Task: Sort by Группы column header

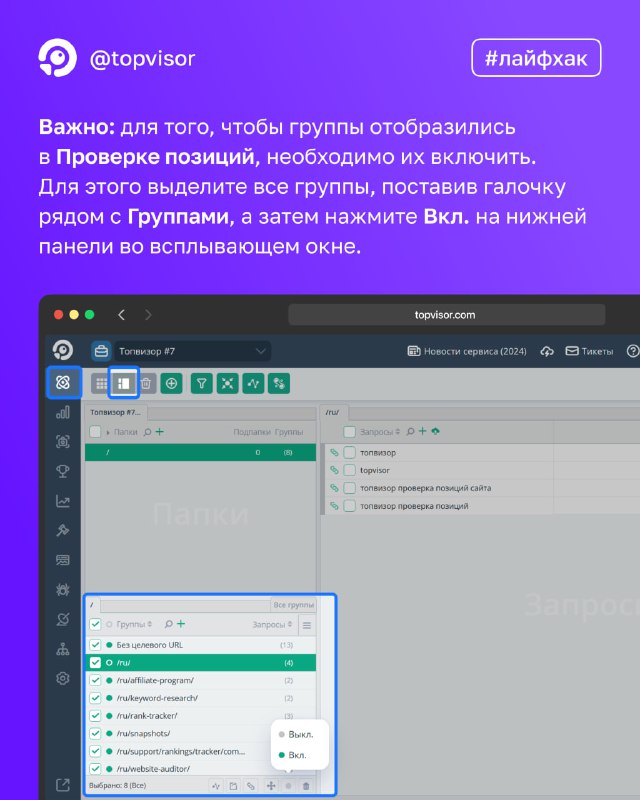Action: tap(134, 624)
